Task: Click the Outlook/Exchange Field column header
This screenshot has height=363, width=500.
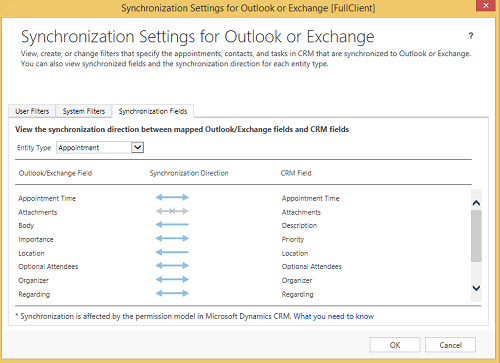Action: 55,173
